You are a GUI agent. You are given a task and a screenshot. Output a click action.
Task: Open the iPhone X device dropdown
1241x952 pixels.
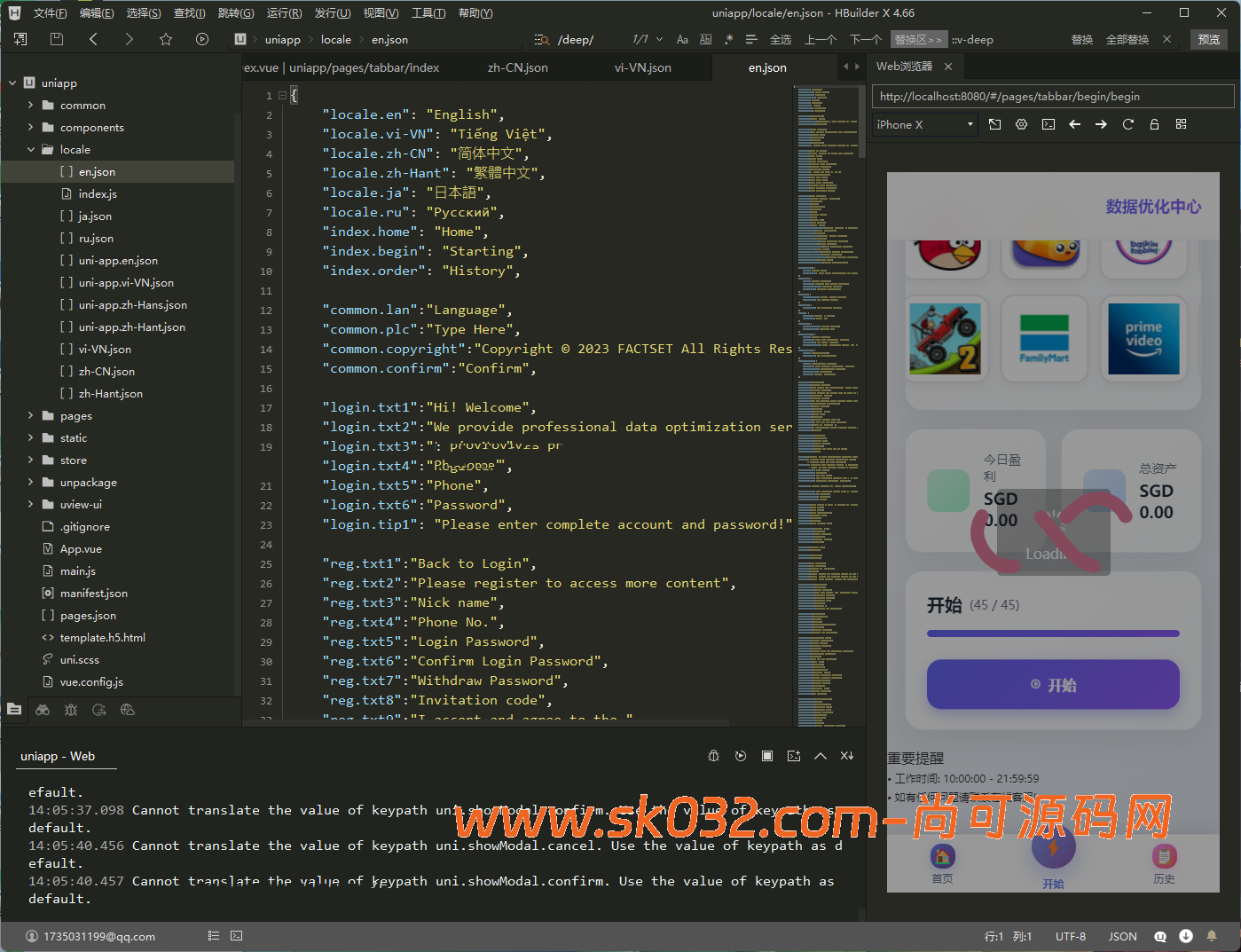point(924,125)
